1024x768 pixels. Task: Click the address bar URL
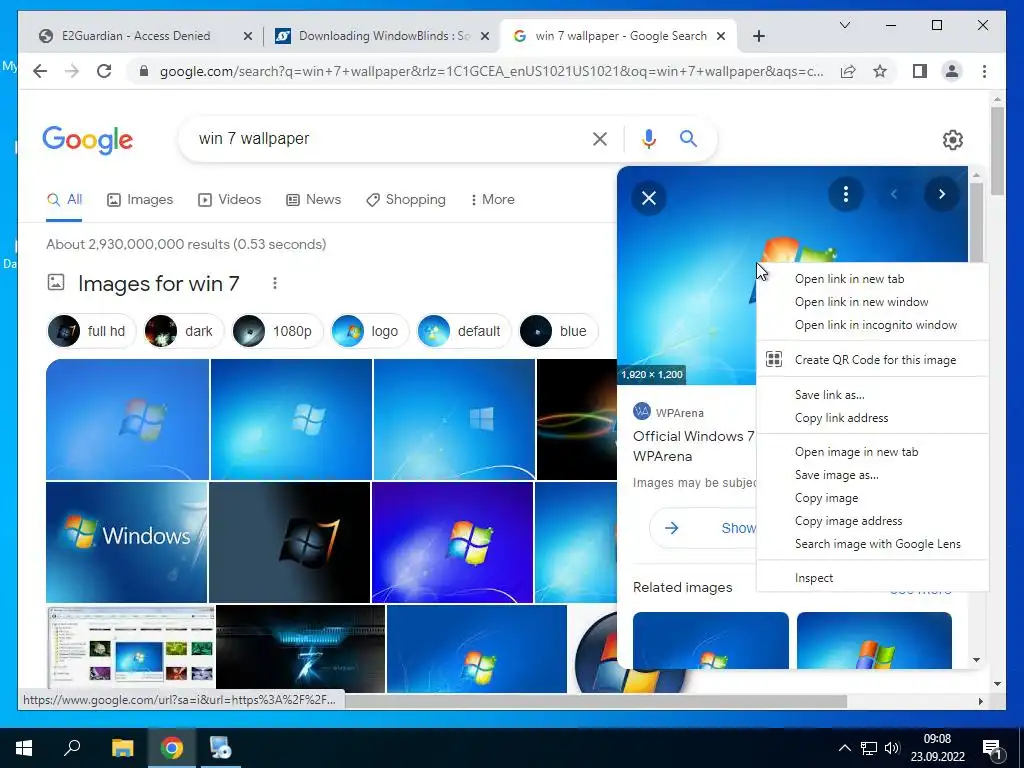[491, 71]
